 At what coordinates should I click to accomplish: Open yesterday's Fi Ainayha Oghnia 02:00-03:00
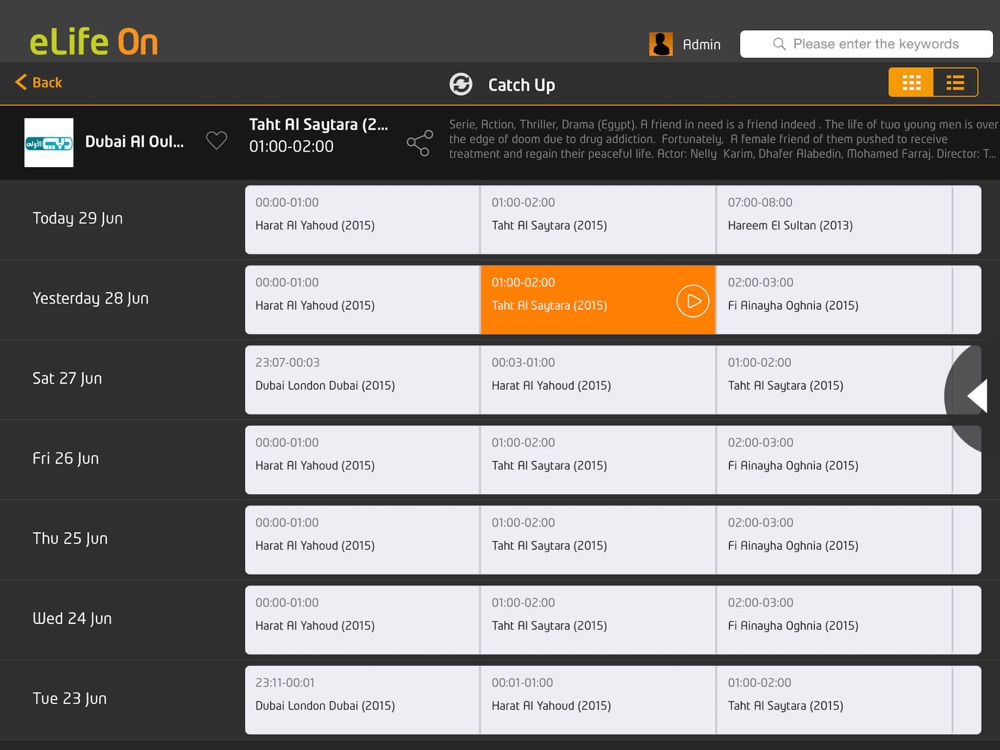(834, 300)
